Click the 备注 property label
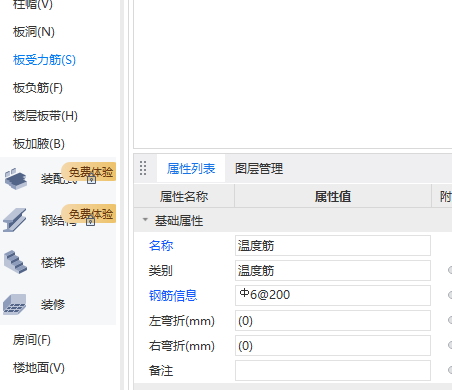452x390 pixels. click(161, 371)
